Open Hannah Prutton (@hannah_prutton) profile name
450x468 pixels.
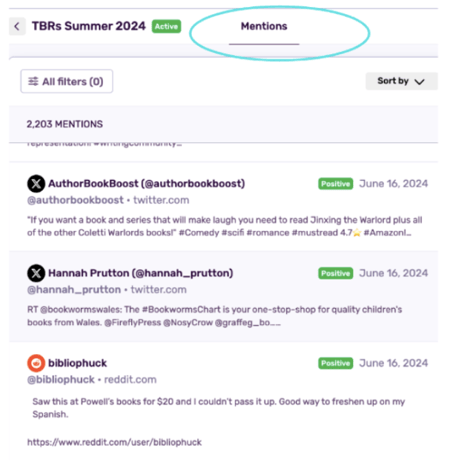point(141,273)
